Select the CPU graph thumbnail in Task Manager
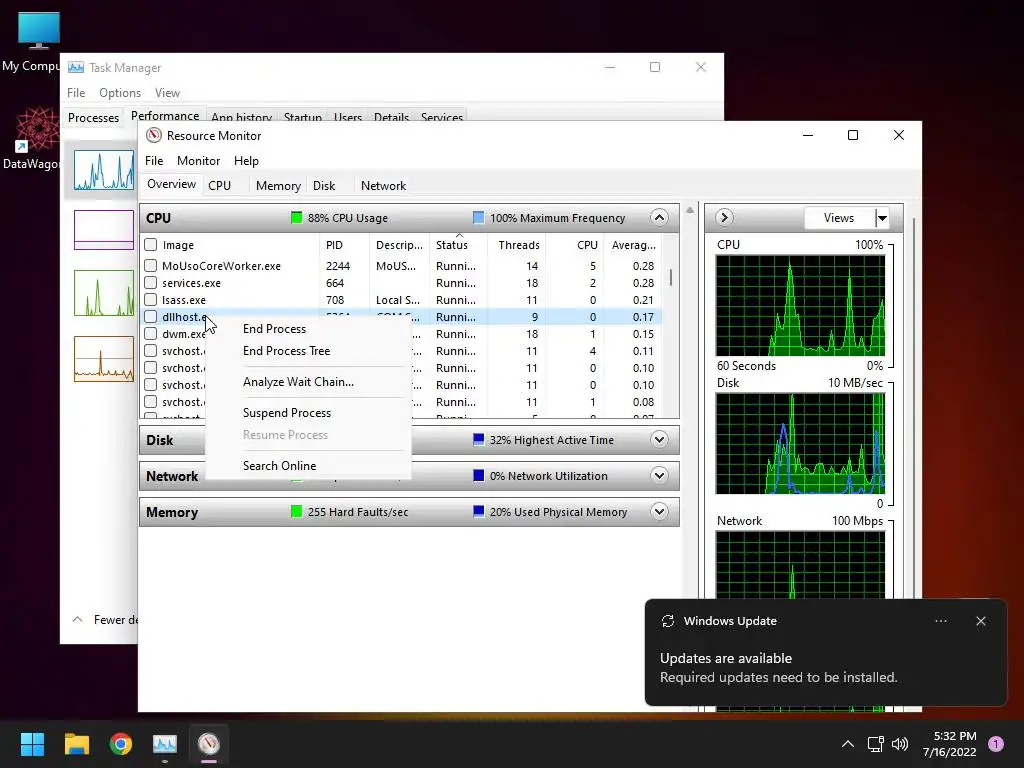The width and height of the screenshot is (1024, 768). (104, 170)
